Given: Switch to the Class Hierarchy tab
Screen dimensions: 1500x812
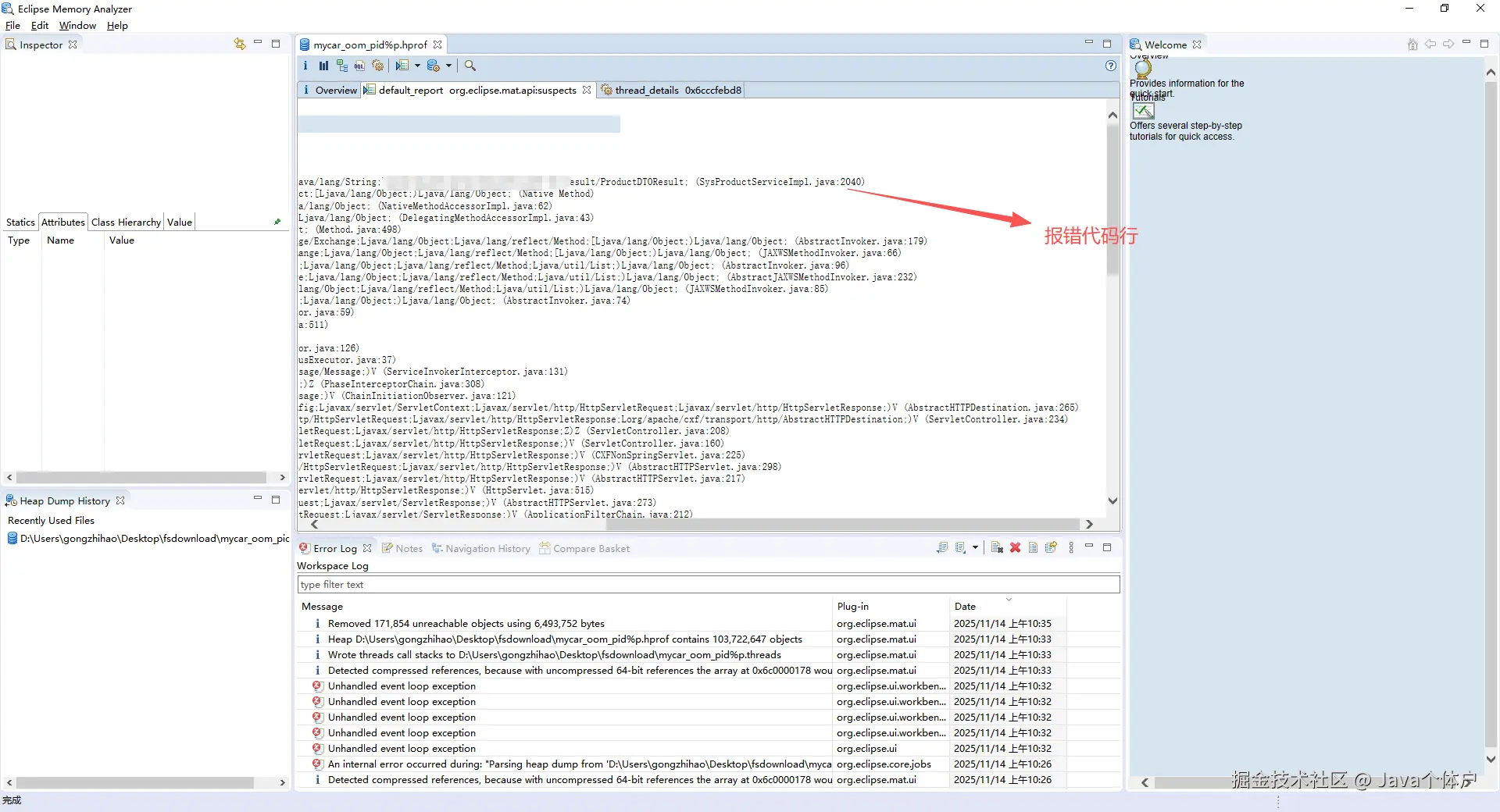Looking at the screenshot, I should click(126, 222).
